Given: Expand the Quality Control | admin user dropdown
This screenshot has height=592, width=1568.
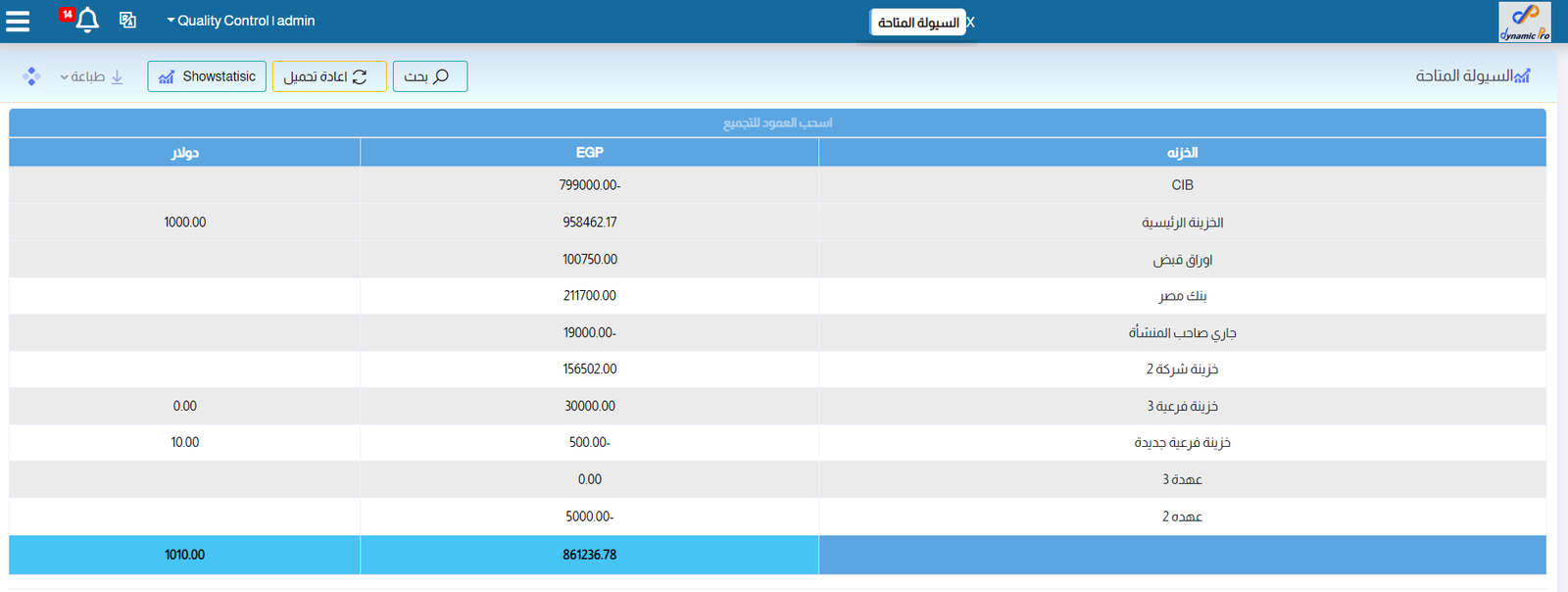Looking at the screenshot, I should 240,21.
